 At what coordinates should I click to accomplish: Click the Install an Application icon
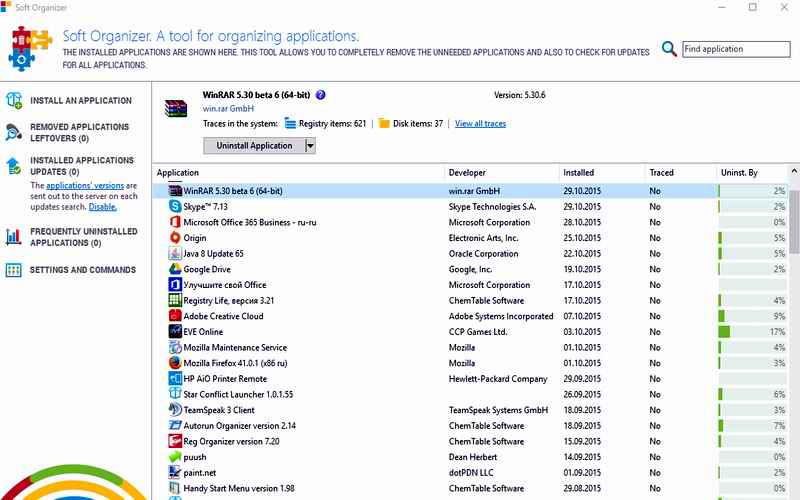(x=14, y=101)
